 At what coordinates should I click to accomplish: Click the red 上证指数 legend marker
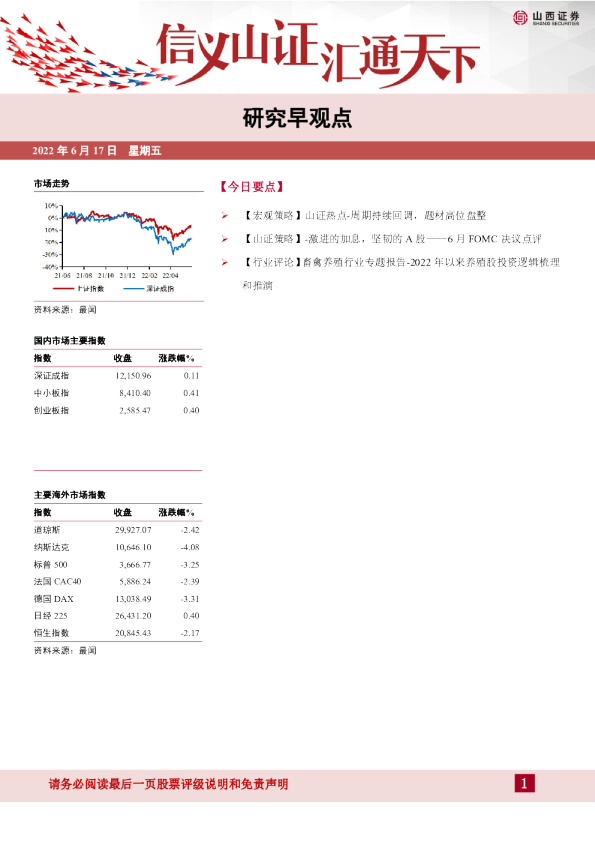[x=63, y=288]
